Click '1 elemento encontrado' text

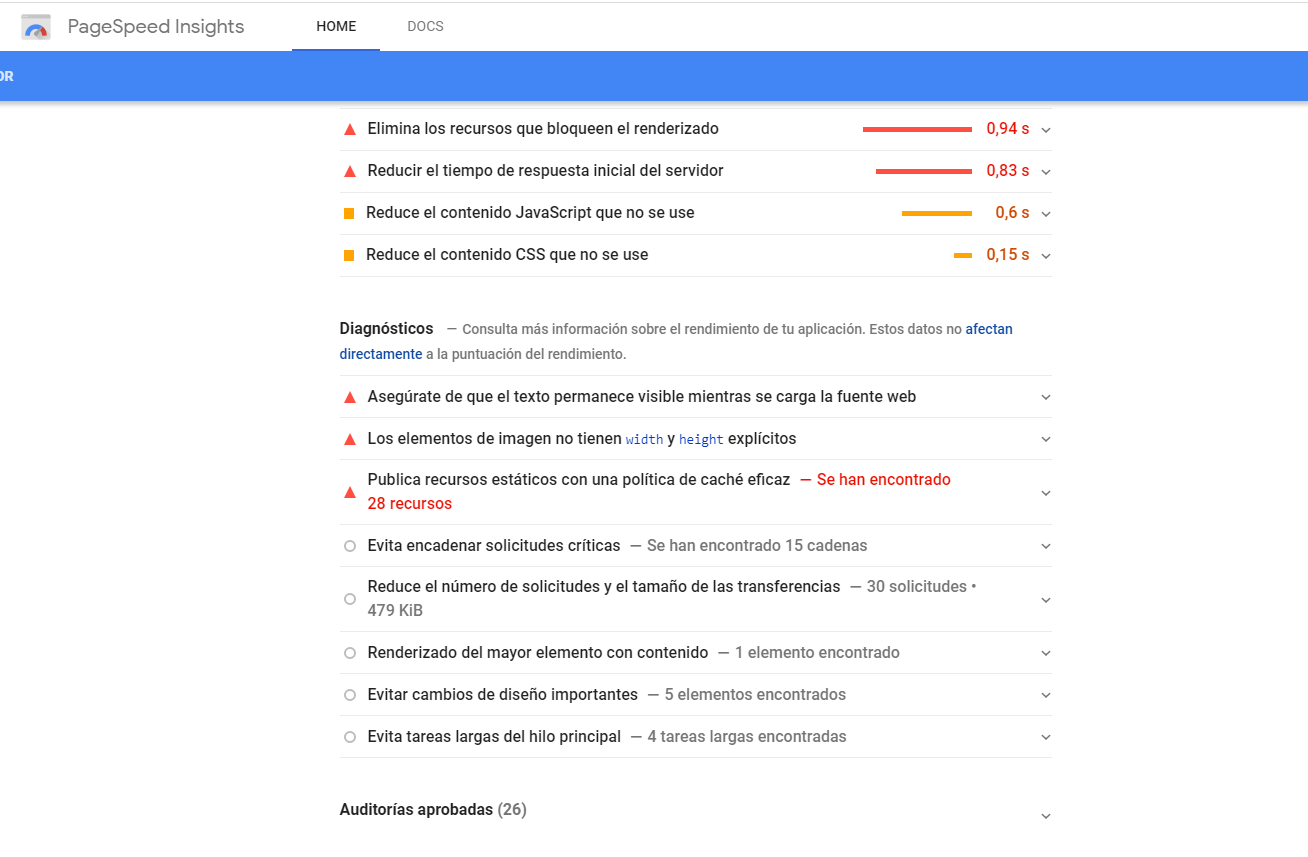[x=817, y=653]
